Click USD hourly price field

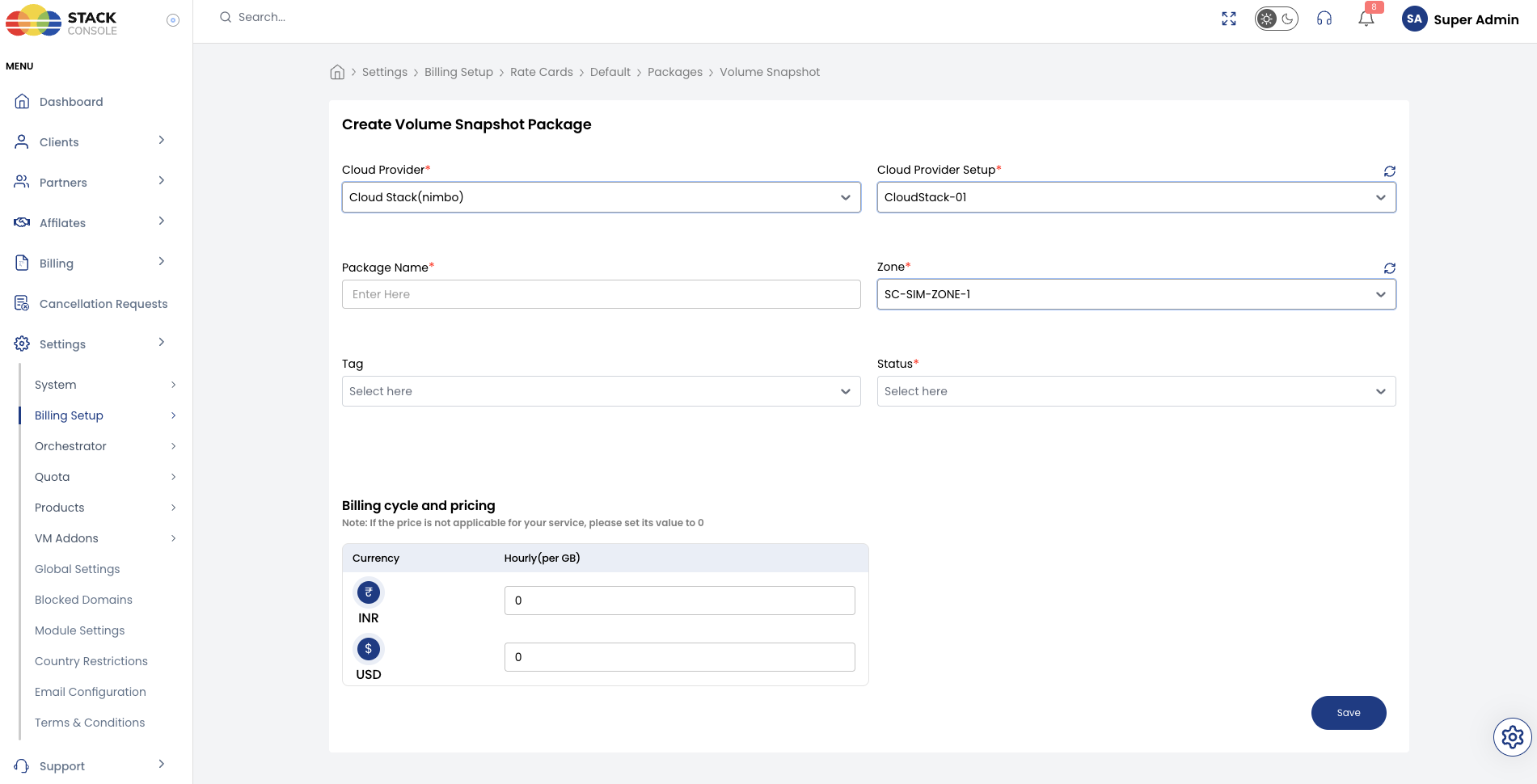(x=680, y=657)
